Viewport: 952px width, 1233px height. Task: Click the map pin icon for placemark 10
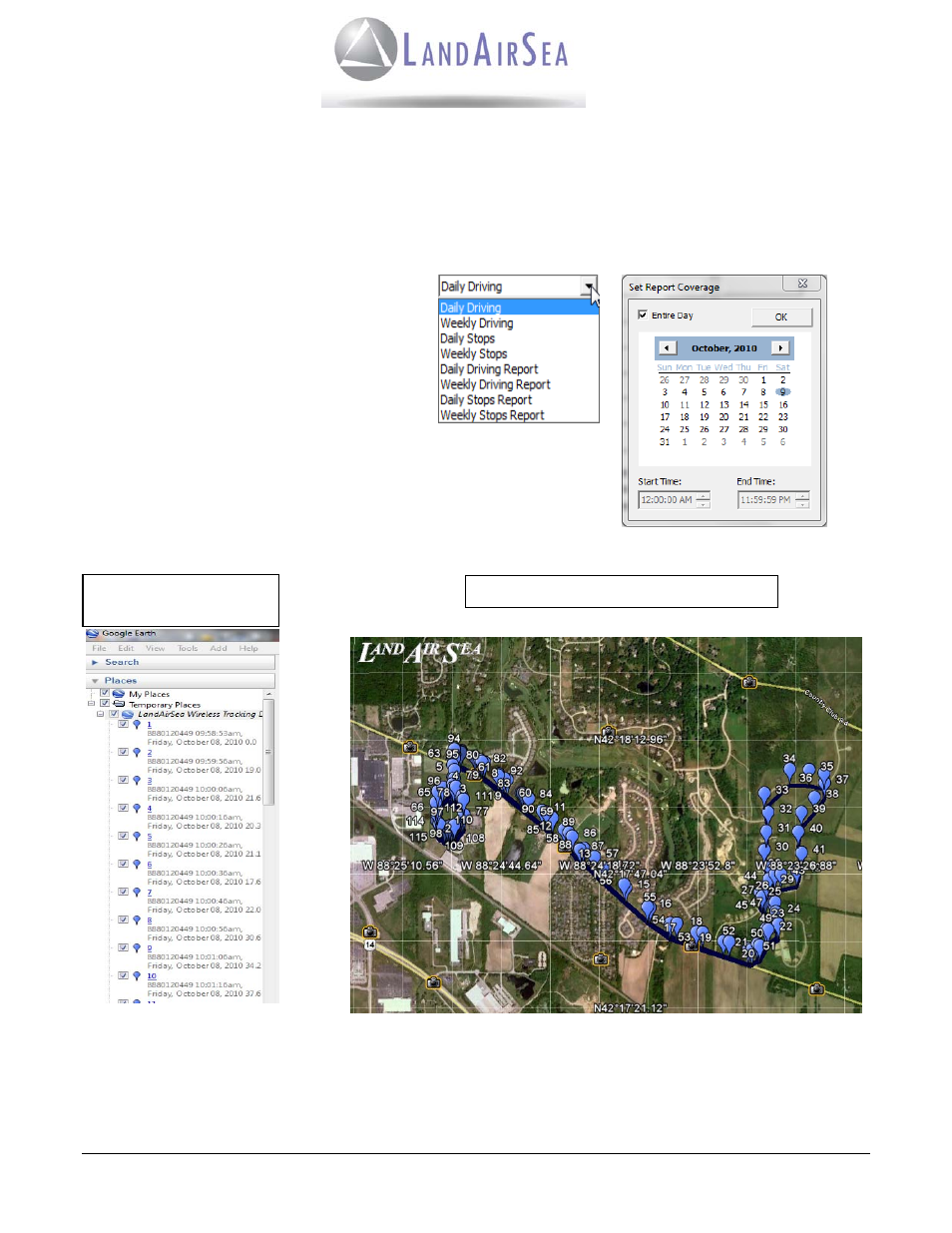(x=137, y=976)
